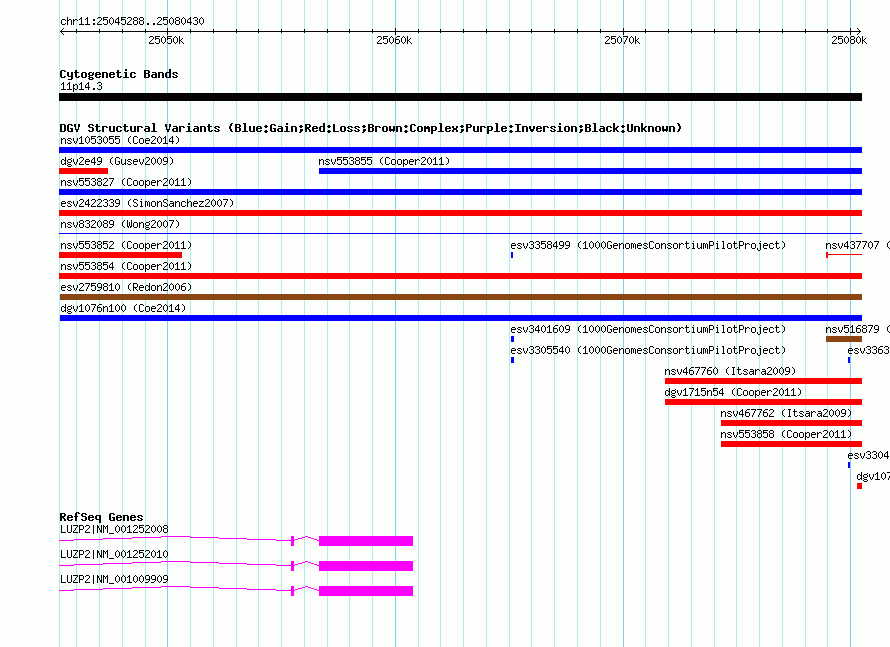
Task: Open esv3358499 (1000GenomesConsortiumPilotProject) label
Action: click(648, 245)
